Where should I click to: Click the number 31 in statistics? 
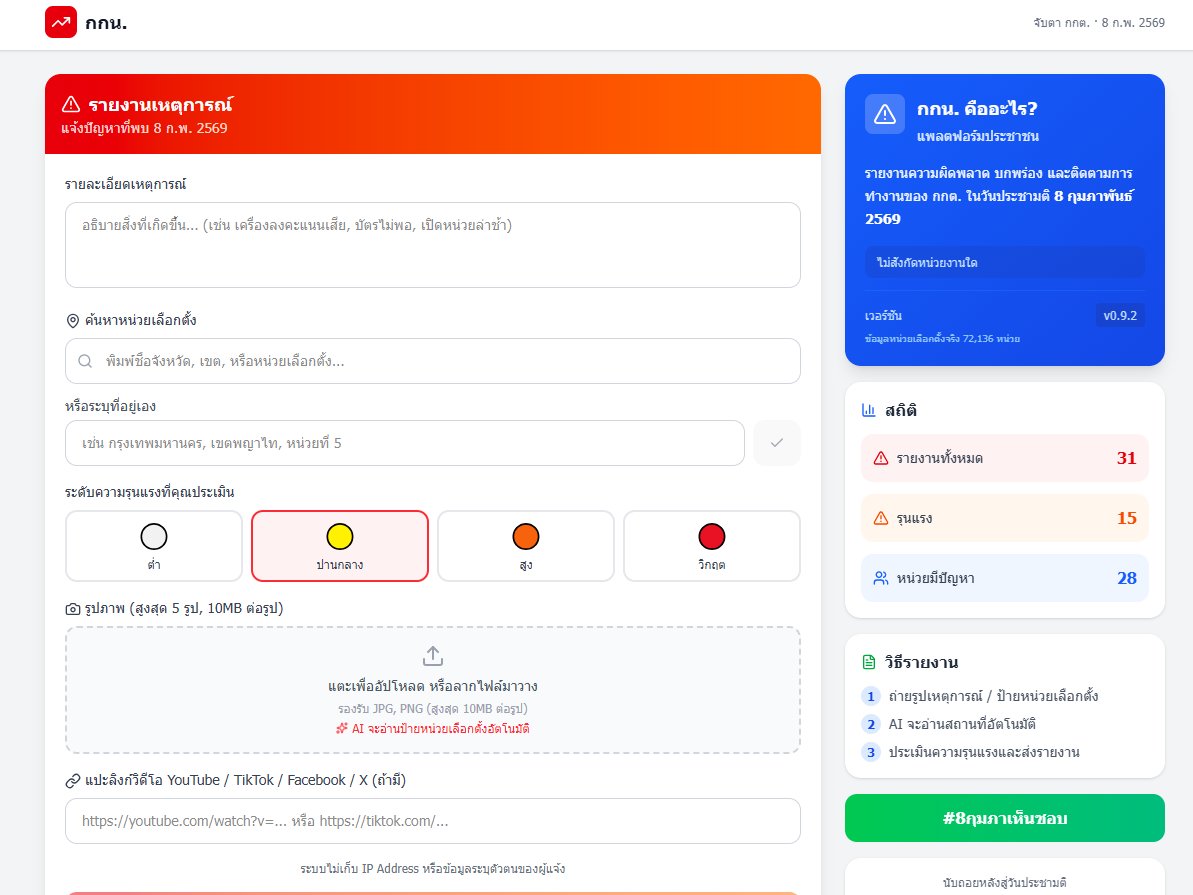pos(1126,458)
